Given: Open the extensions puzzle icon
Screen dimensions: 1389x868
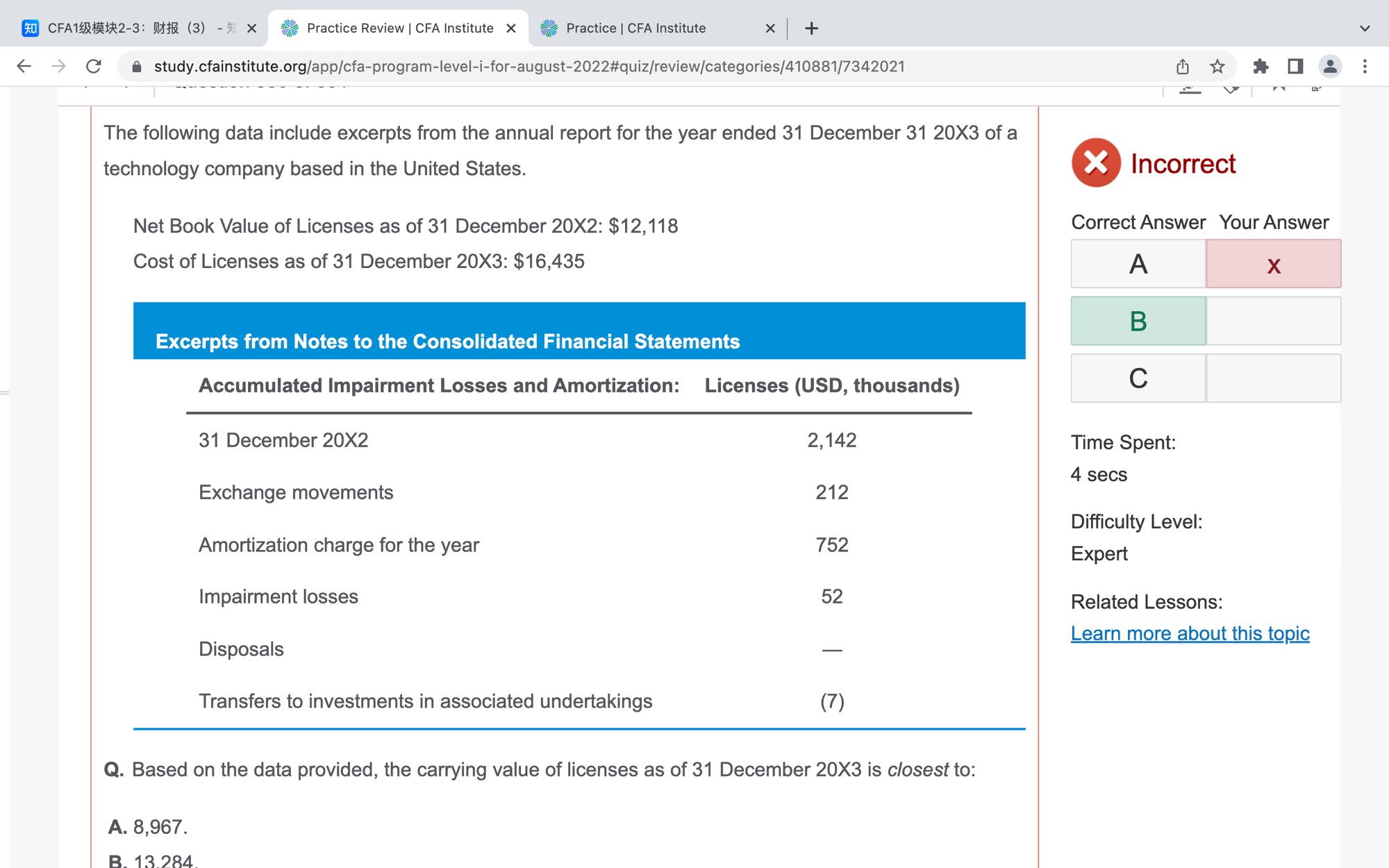Looking at the screenshot, I should coord(1261,66).
